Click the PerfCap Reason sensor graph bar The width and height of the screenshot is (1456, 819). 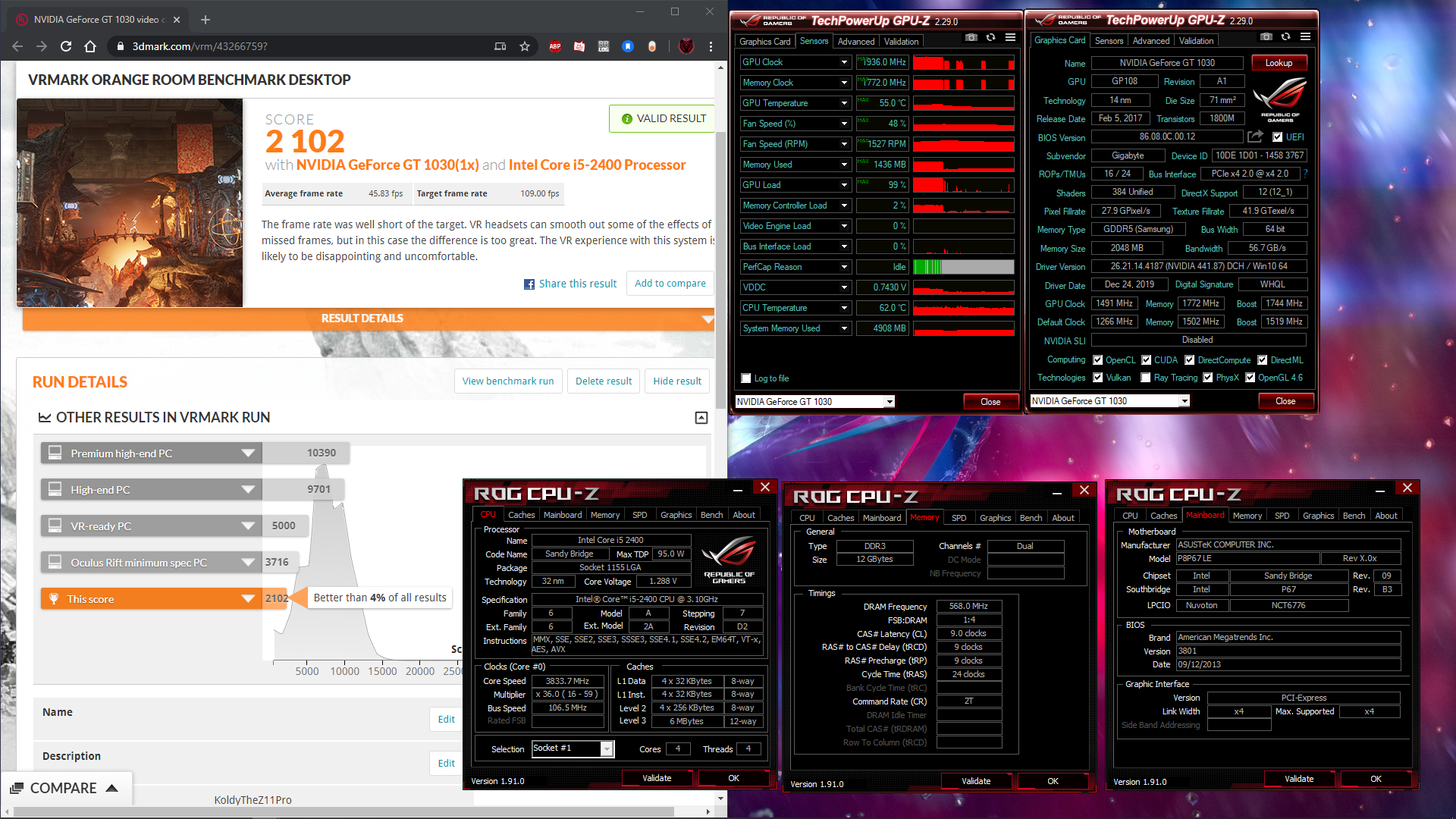click(x=963, y=267)
